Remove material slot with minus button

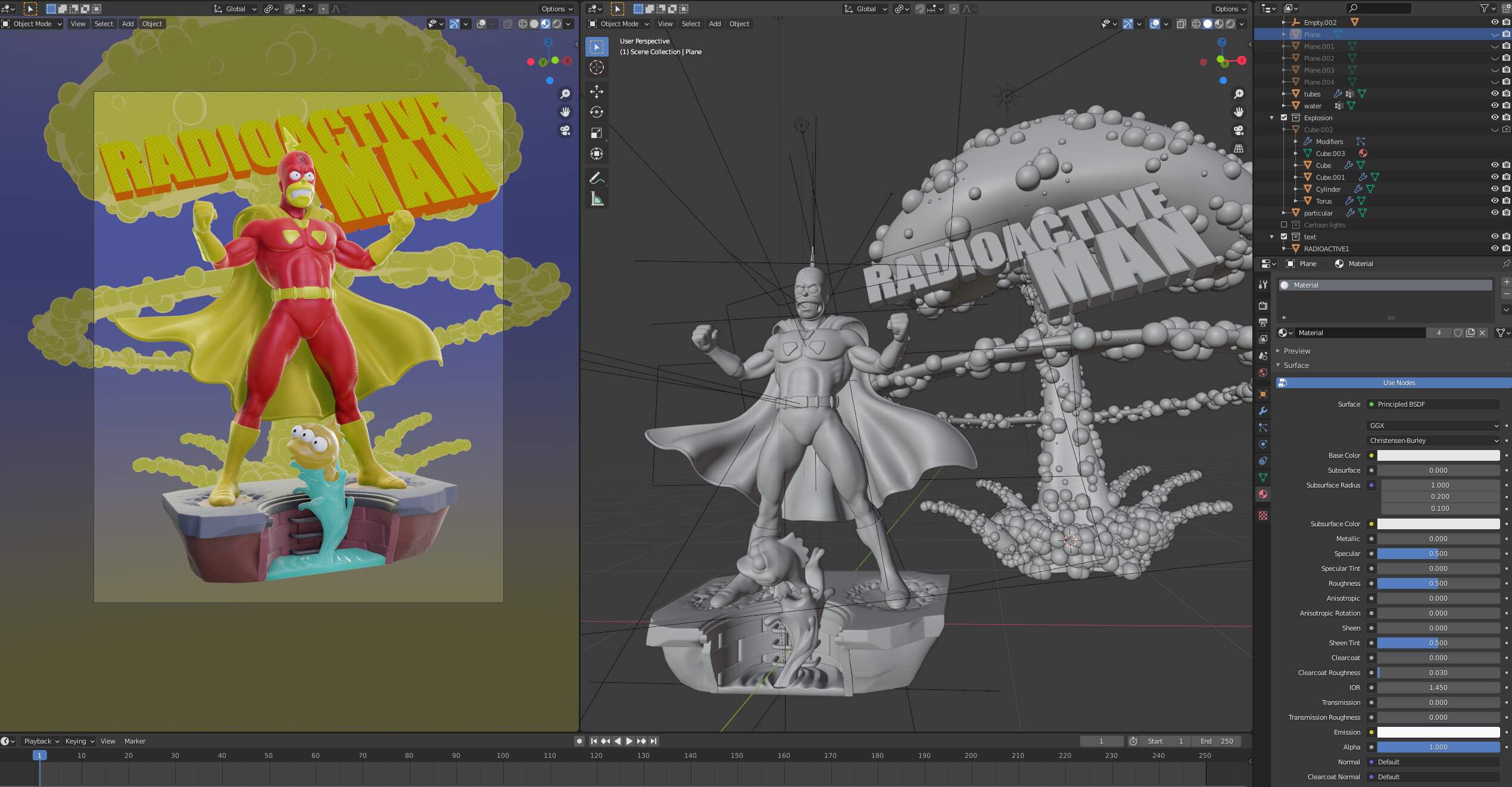pos(1506,294)
